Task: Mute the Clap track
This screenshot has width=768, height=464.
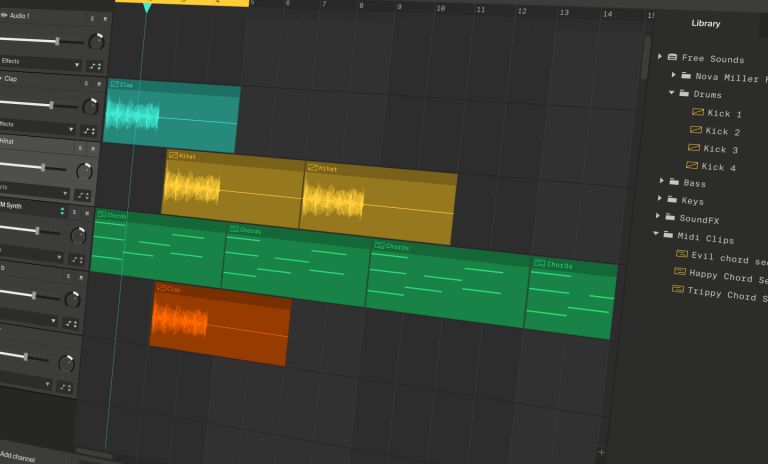Action: coord(98,84)
